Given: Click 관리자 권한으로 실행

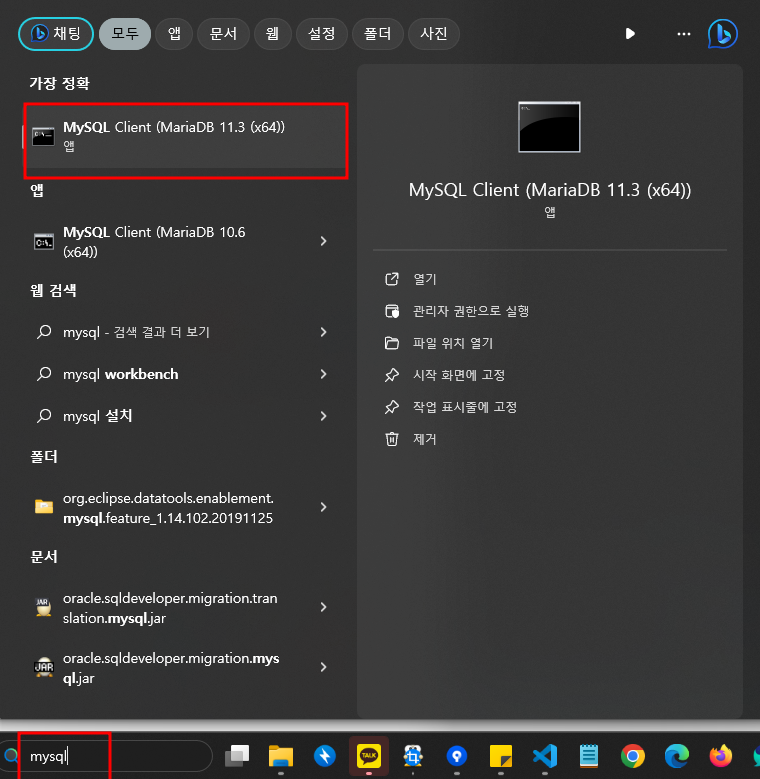Looking at the screenshot, I should pos(471,311).
